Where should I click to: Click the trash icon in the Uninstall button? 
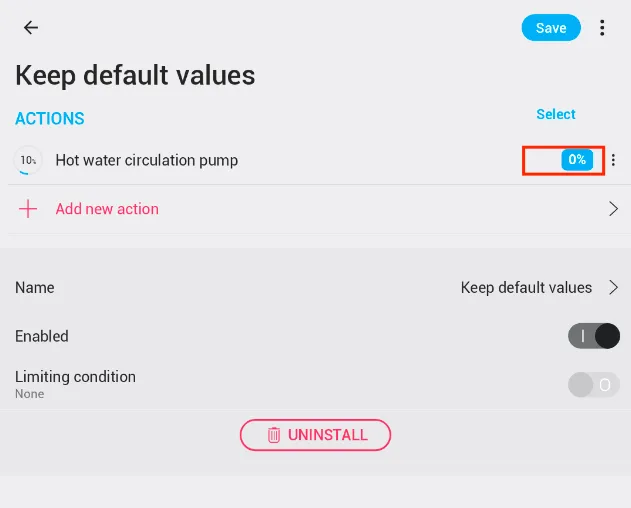[274, 435]
